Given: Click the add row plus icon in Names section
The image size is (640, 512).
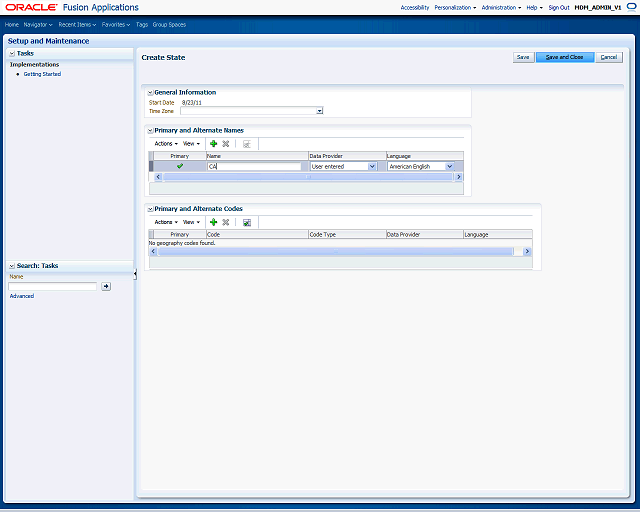Looking at the screenshot, I should point(213,144).
